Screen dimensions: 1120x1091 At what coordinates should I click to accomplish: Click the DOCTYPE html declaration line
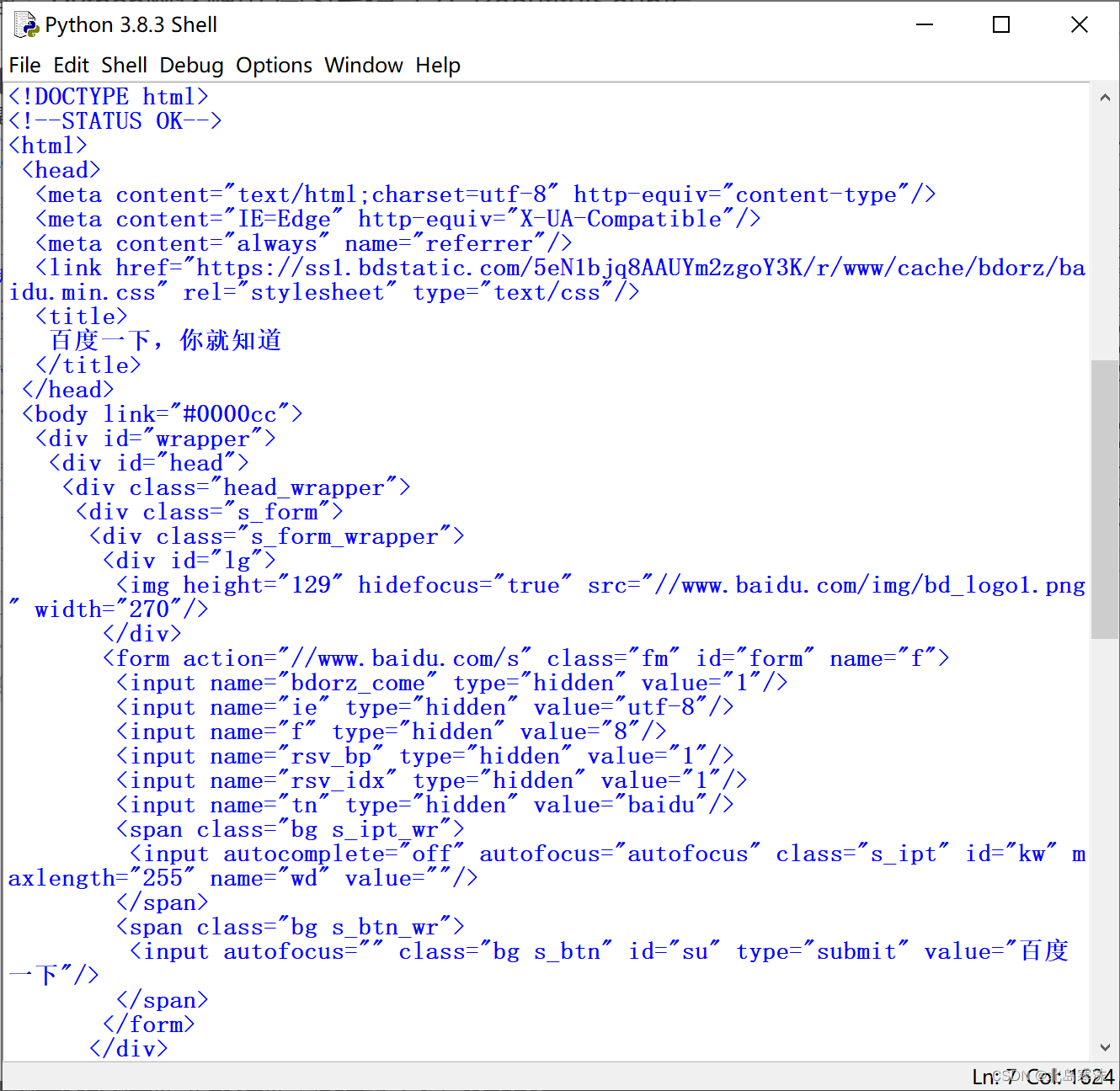pyautogui.click(x=109, y=96)
